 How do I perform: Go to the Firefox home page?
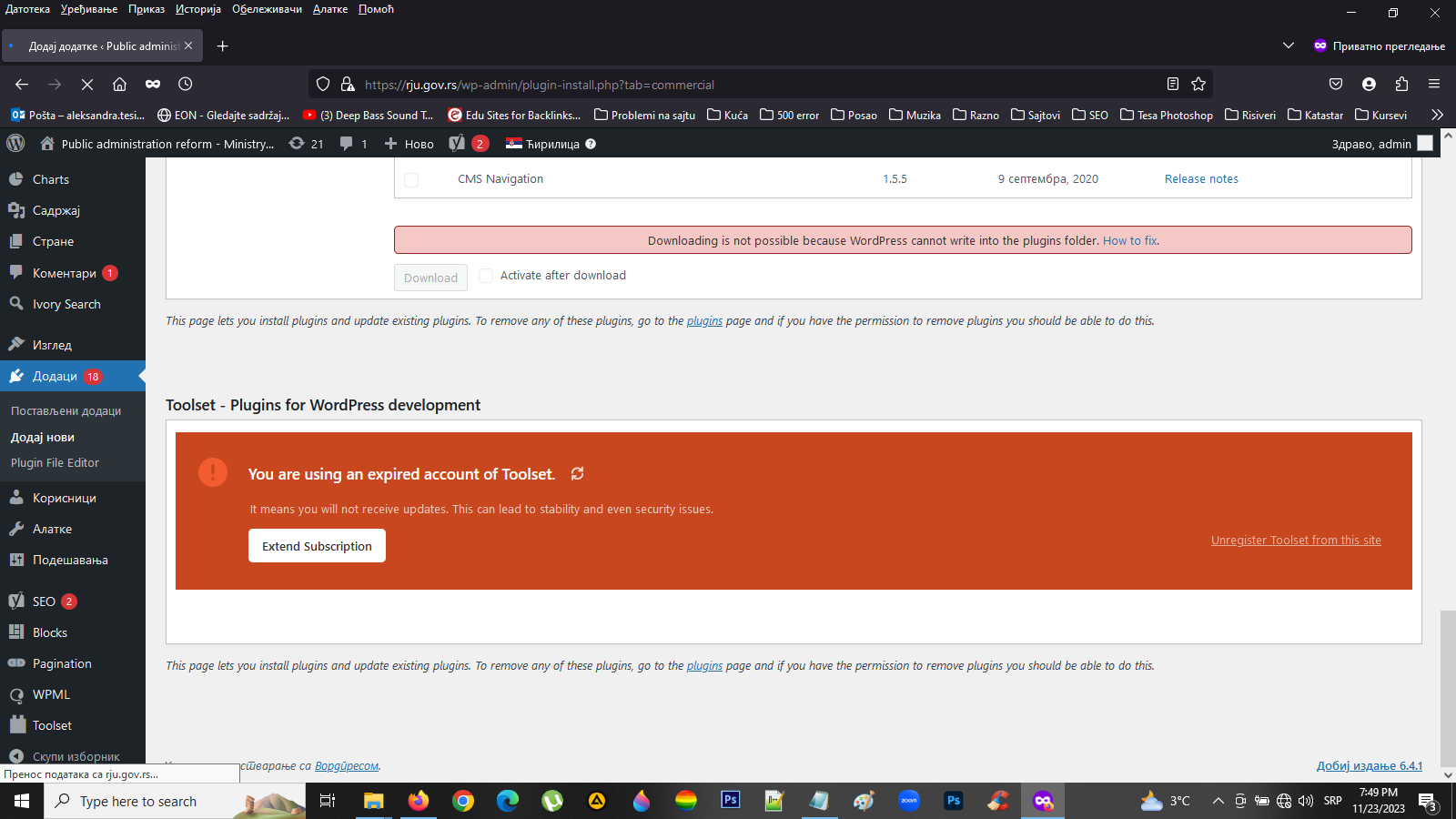point(119,85)
